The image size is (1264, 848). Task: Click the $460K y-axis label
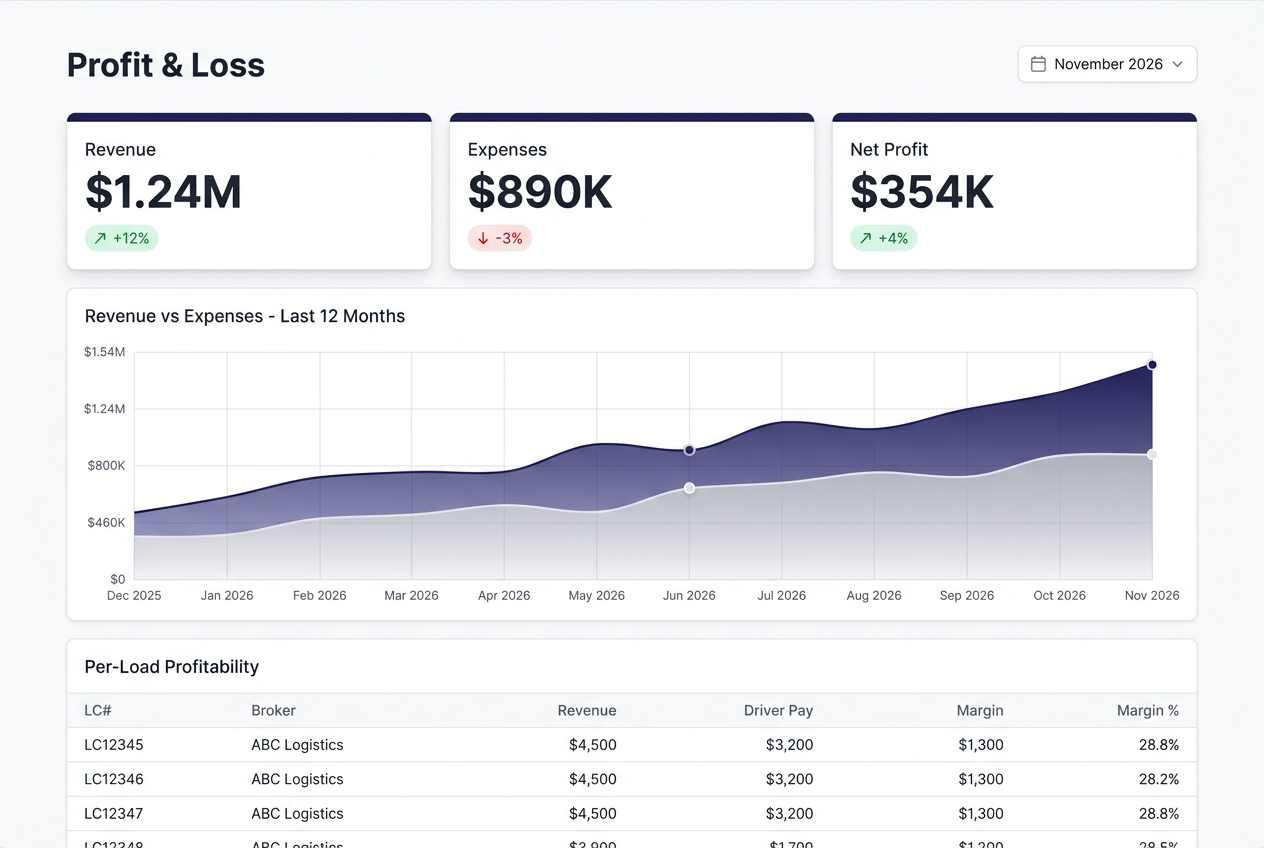(x=105, y=523)
